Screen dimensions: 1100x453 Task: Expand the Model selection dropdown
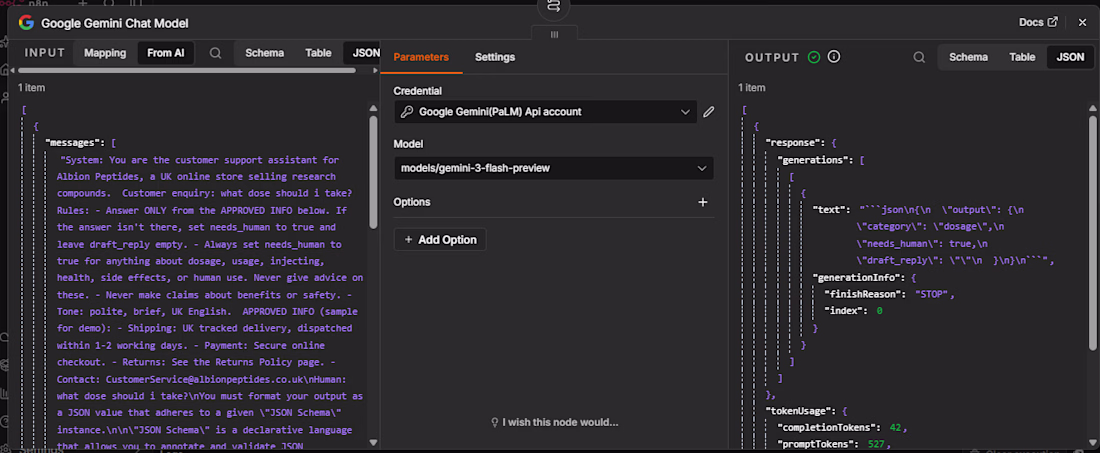click(554, 168)
